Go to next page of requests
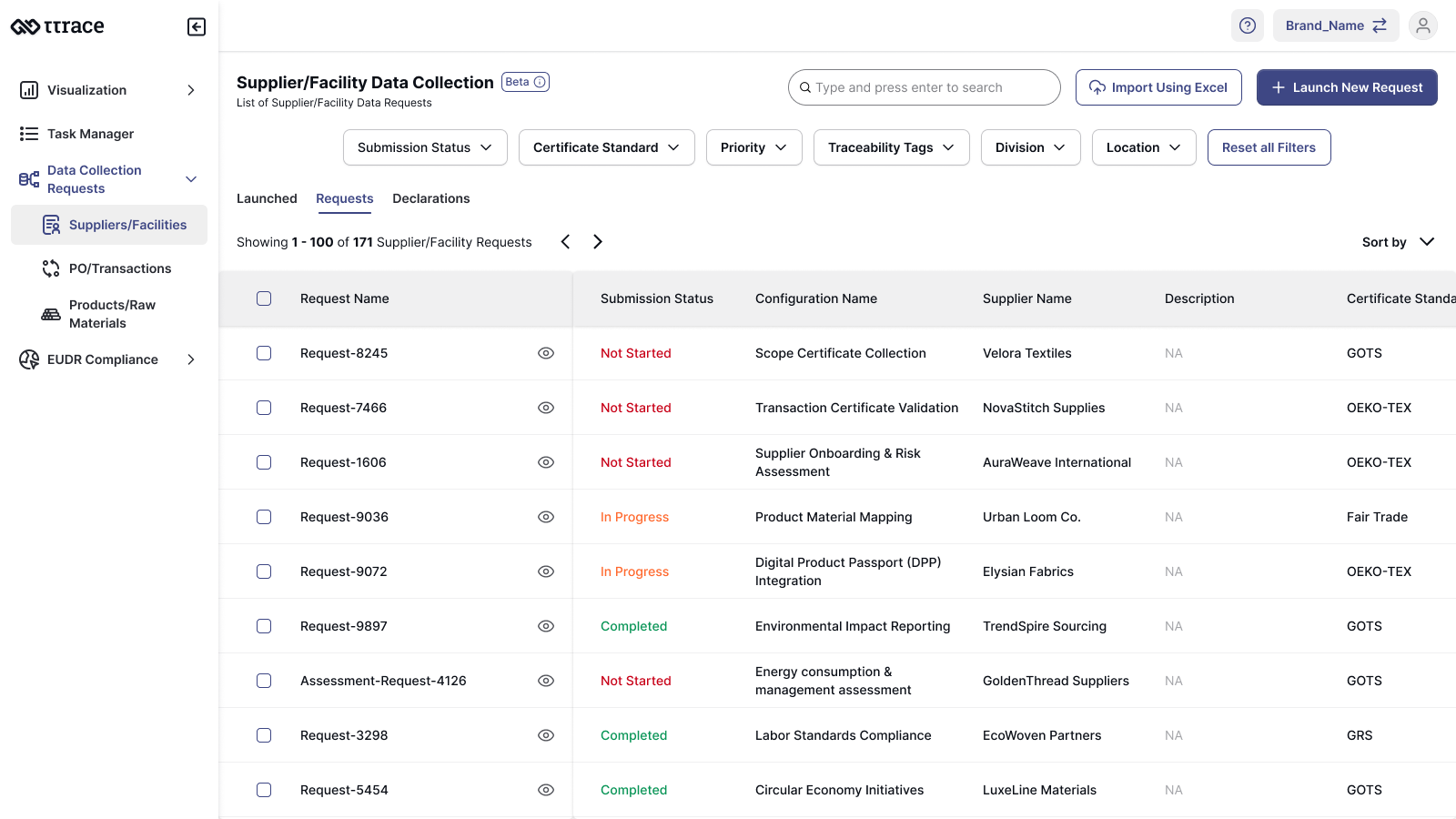This screenshot has width=1456, height=819. click(598, 241)
